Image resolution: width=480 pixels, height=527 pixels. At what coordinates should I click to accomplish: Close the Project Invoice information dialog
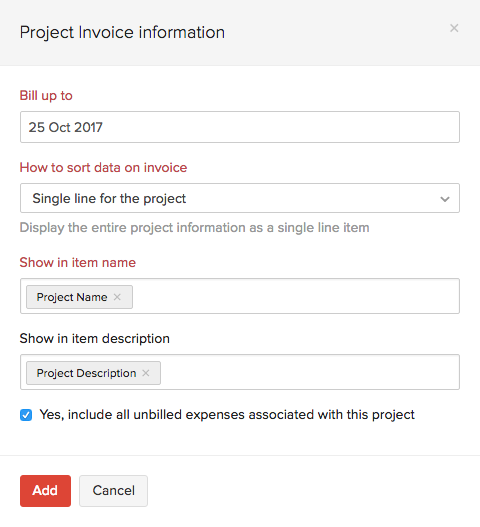click(454, 28)
